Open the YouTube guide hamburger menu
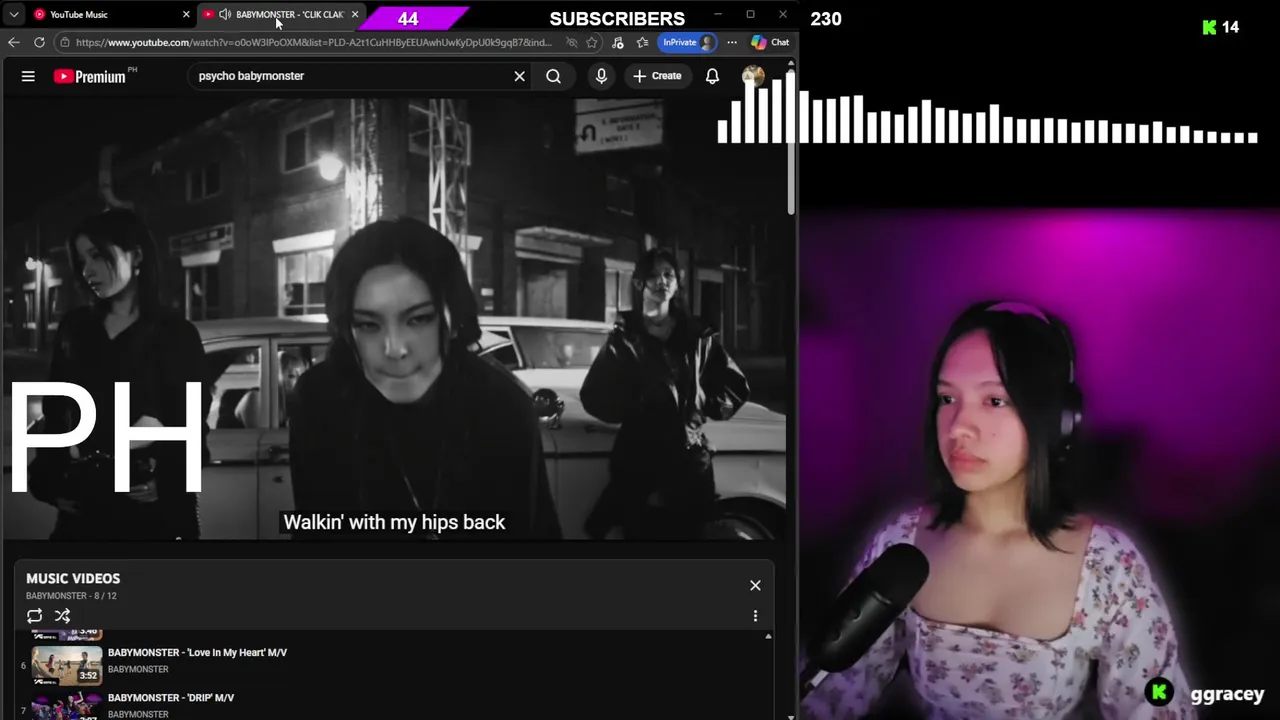This screenshot has width=1280, height=720. tap(28, 76)
